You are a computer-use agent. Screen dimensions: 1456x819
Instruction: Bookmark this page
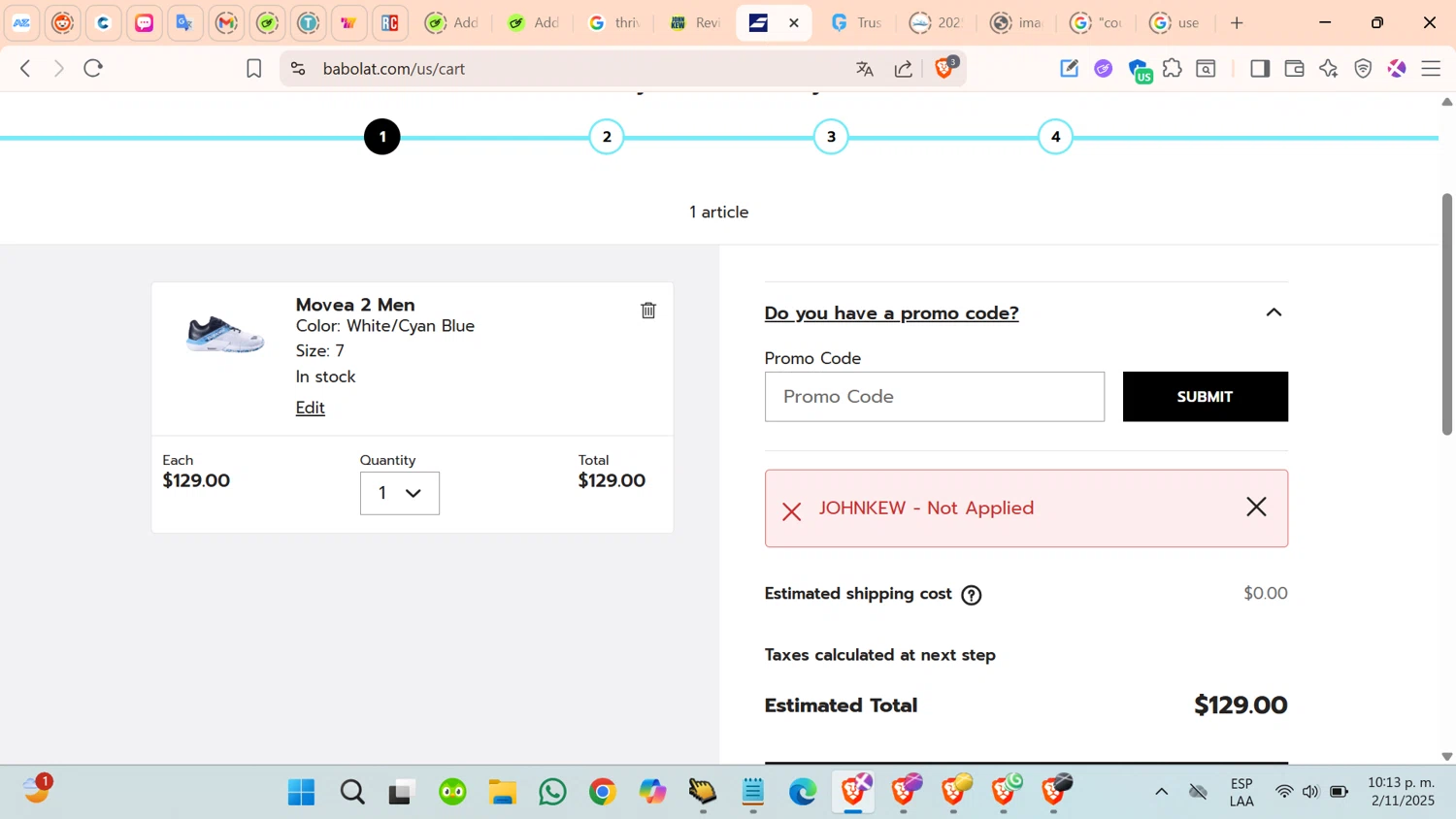(x=254, y=69)
